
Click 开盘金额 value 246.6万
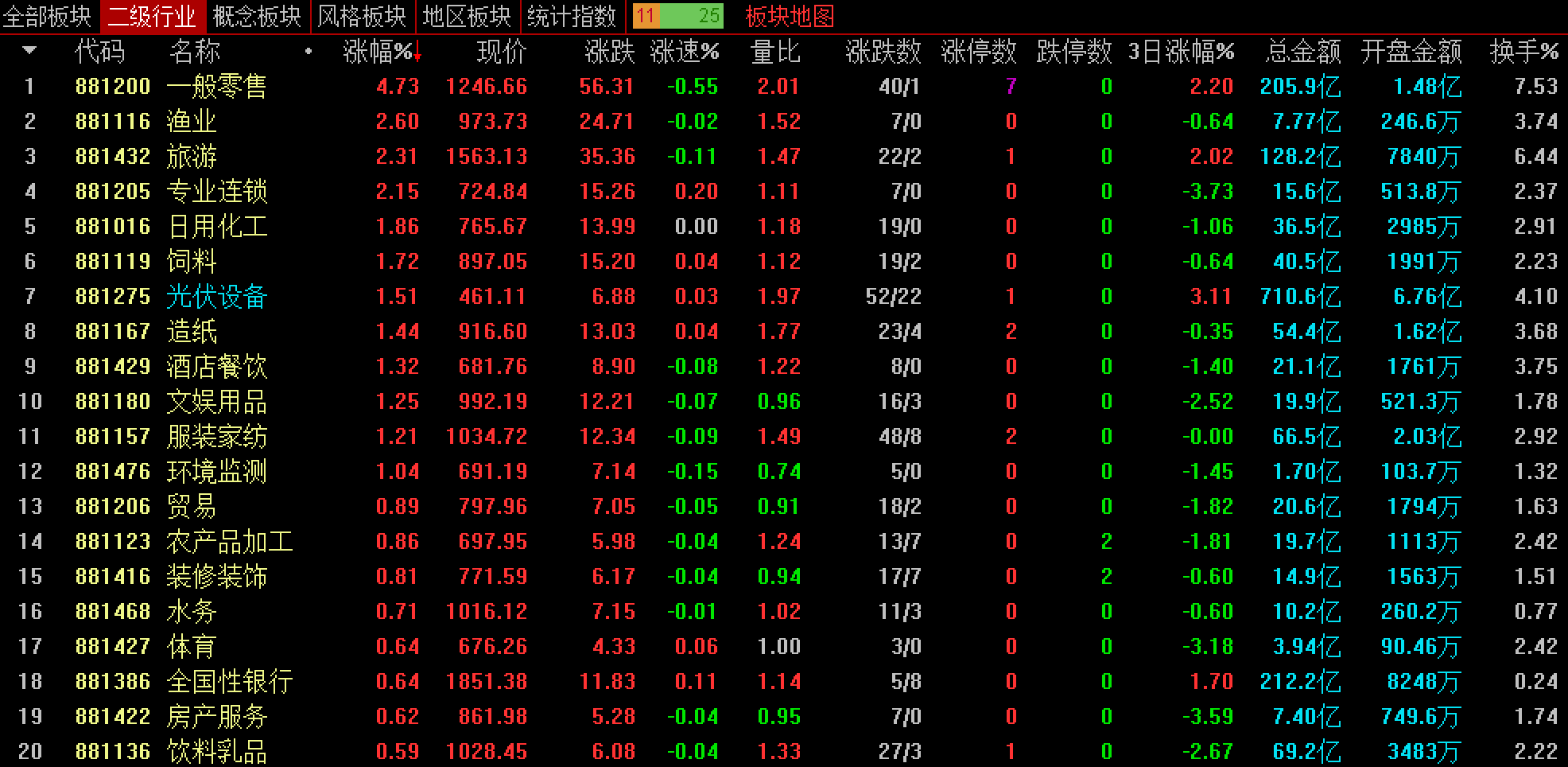(x=1422, y=121)
